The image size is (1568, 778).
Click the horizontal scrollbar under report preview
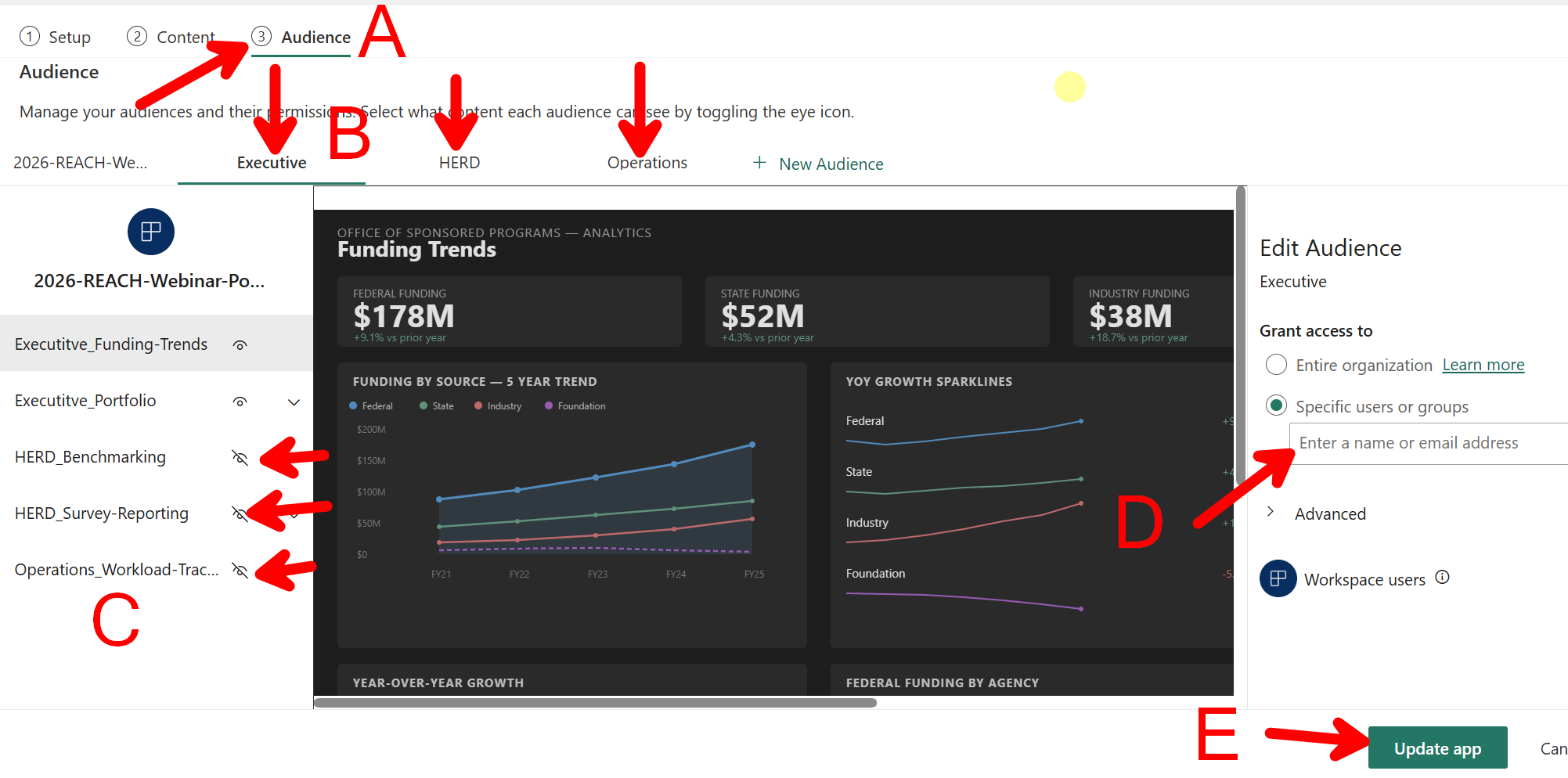(595, 703)
